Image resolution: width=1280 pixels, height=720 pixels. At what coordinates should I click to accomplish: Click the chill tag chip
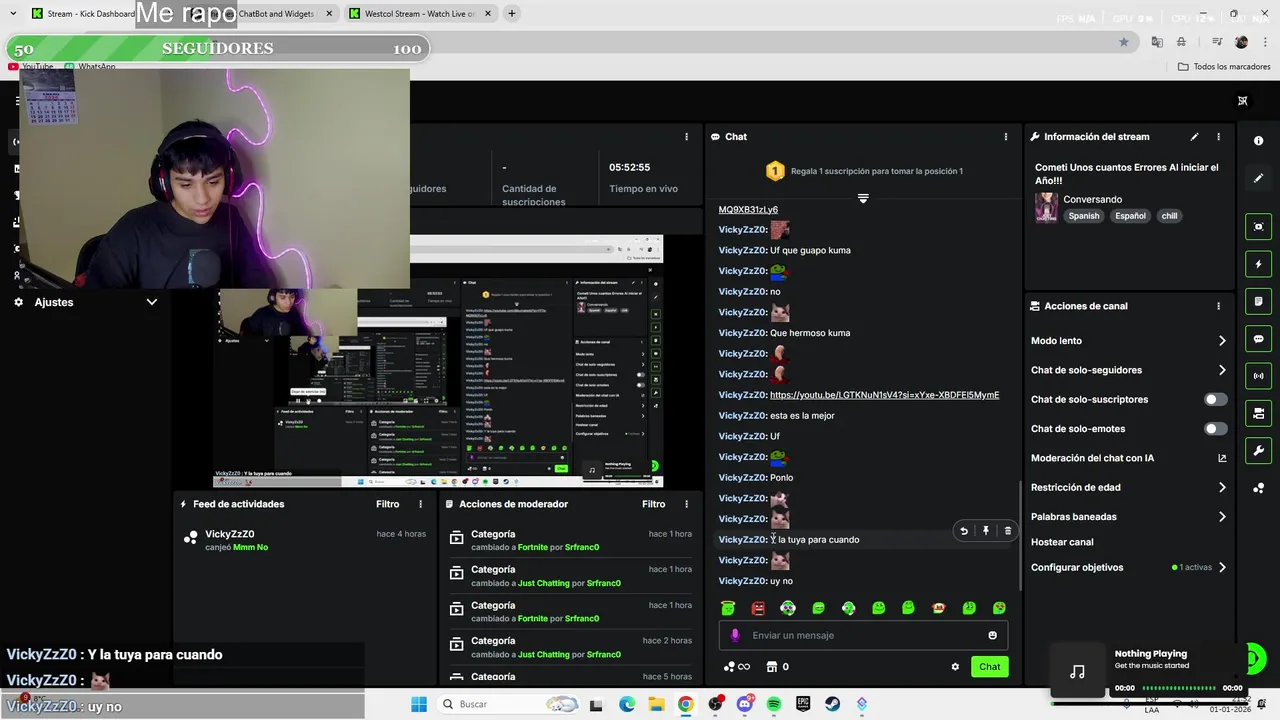pyautogui.click(x=1169, y=216)
